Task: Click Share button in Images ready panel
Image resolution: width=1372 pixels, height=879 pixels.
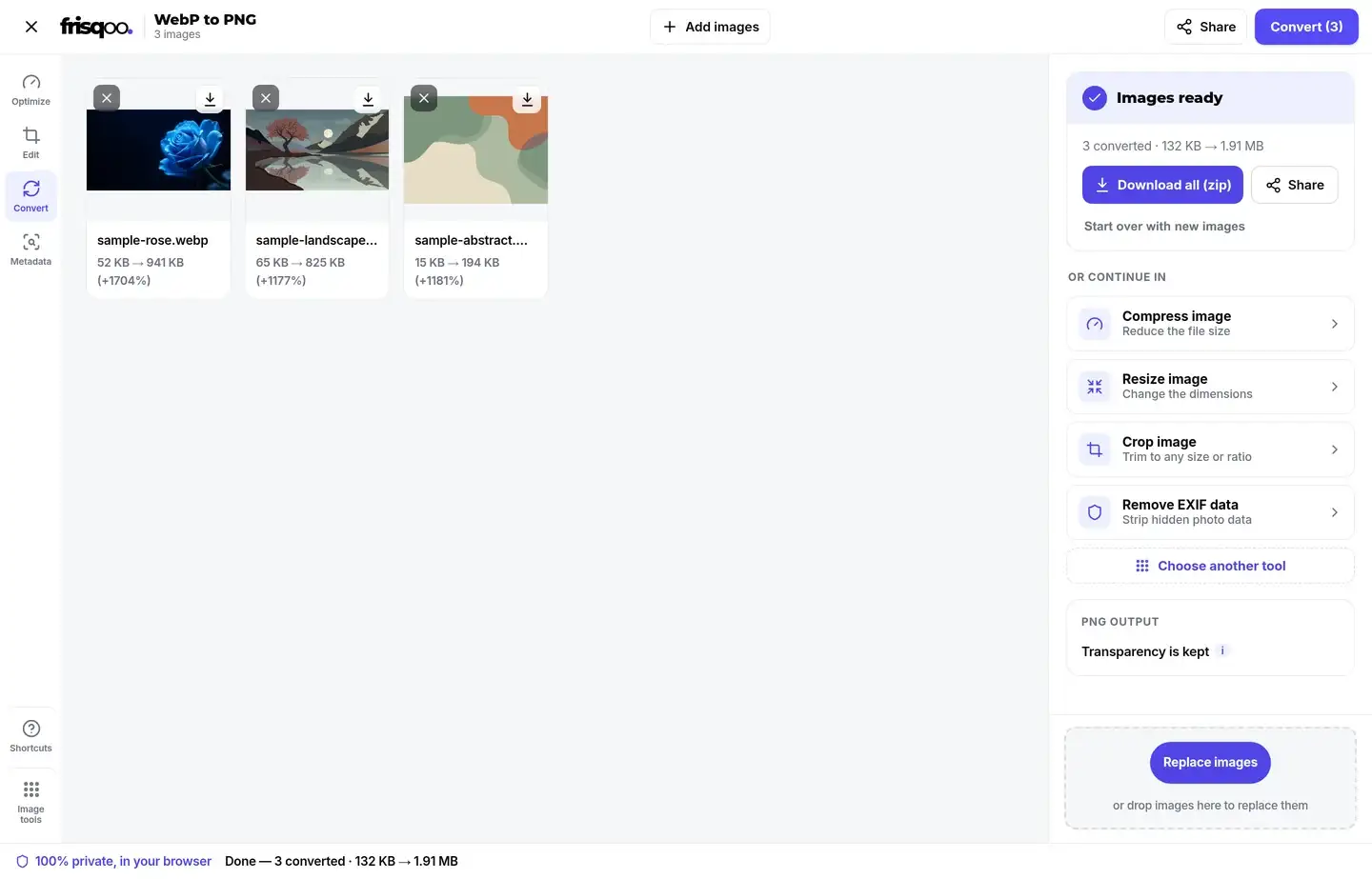Action: coord(1294,185)
